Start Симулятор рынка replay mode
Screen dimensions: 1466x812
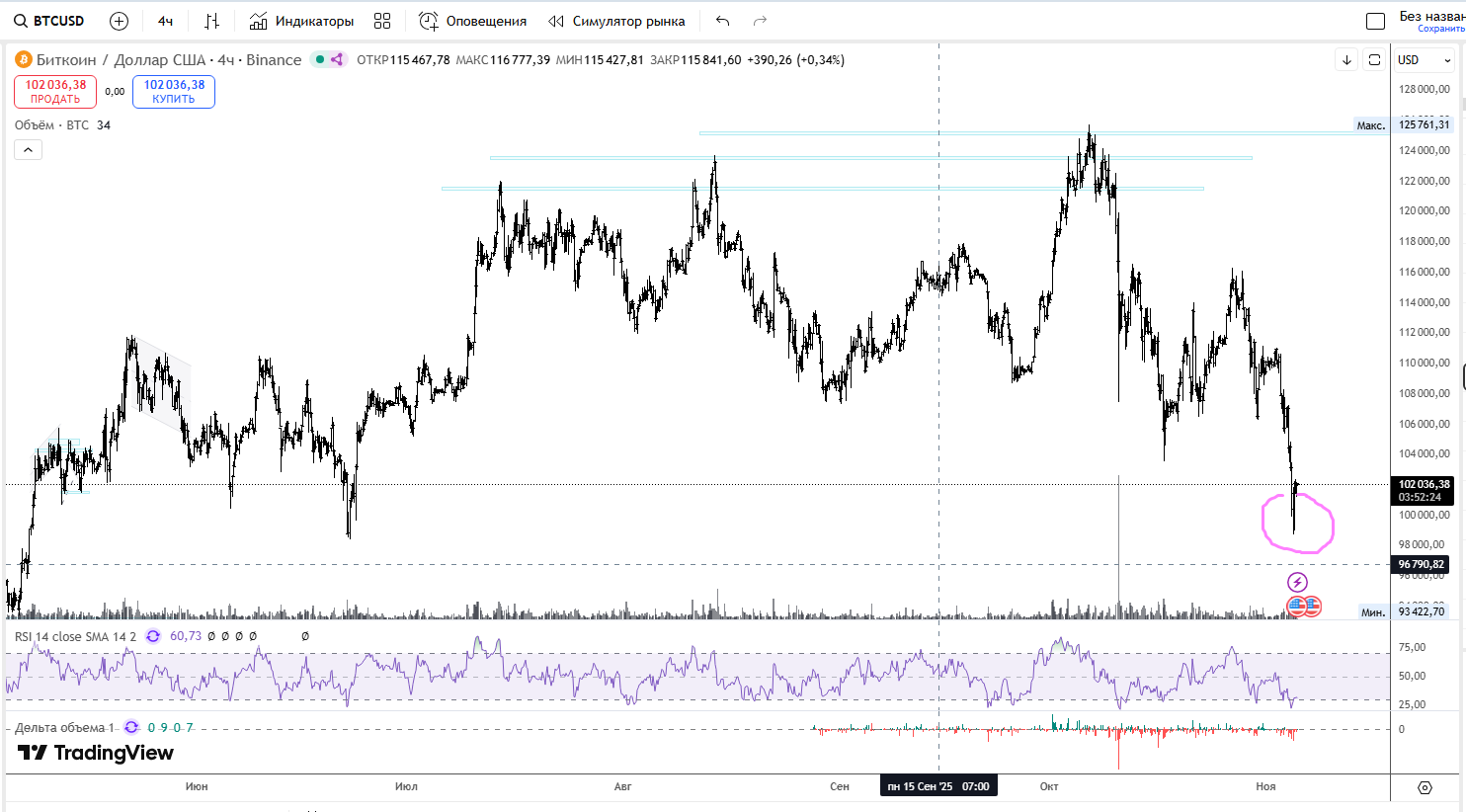click(616, 21)
